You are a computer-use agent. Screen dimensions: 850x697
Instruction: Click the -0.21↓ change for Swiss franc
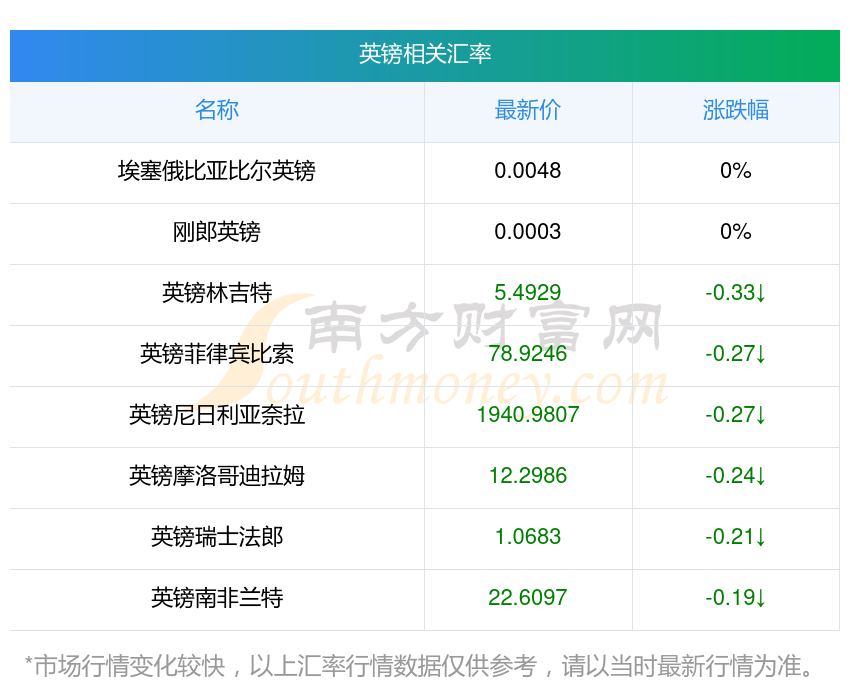[x=736, y=536]
